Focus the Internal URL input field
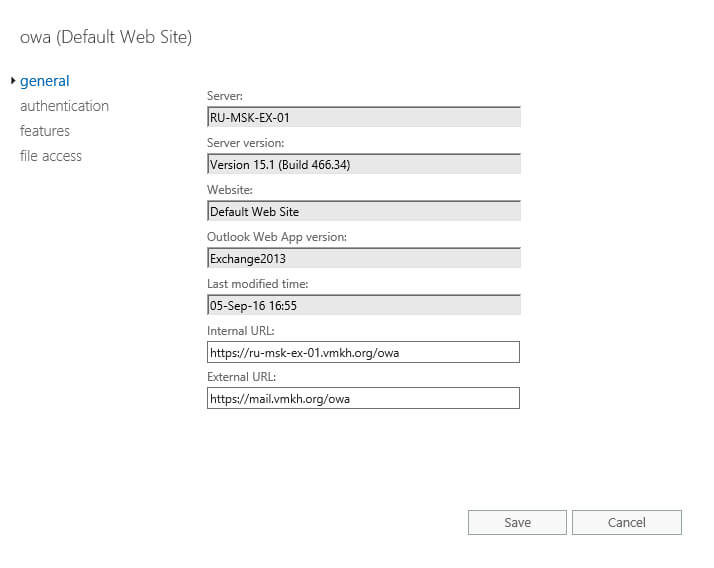This screenshot has height=568, width=714. pyautogui.click(x=363, y=352)
